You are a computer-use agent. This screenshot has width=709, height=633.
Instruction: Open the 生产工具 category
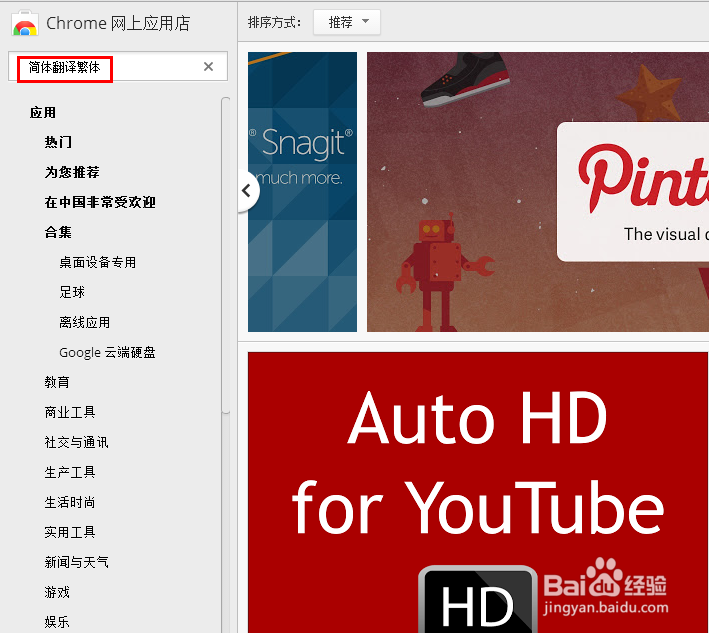click(70, 472)
